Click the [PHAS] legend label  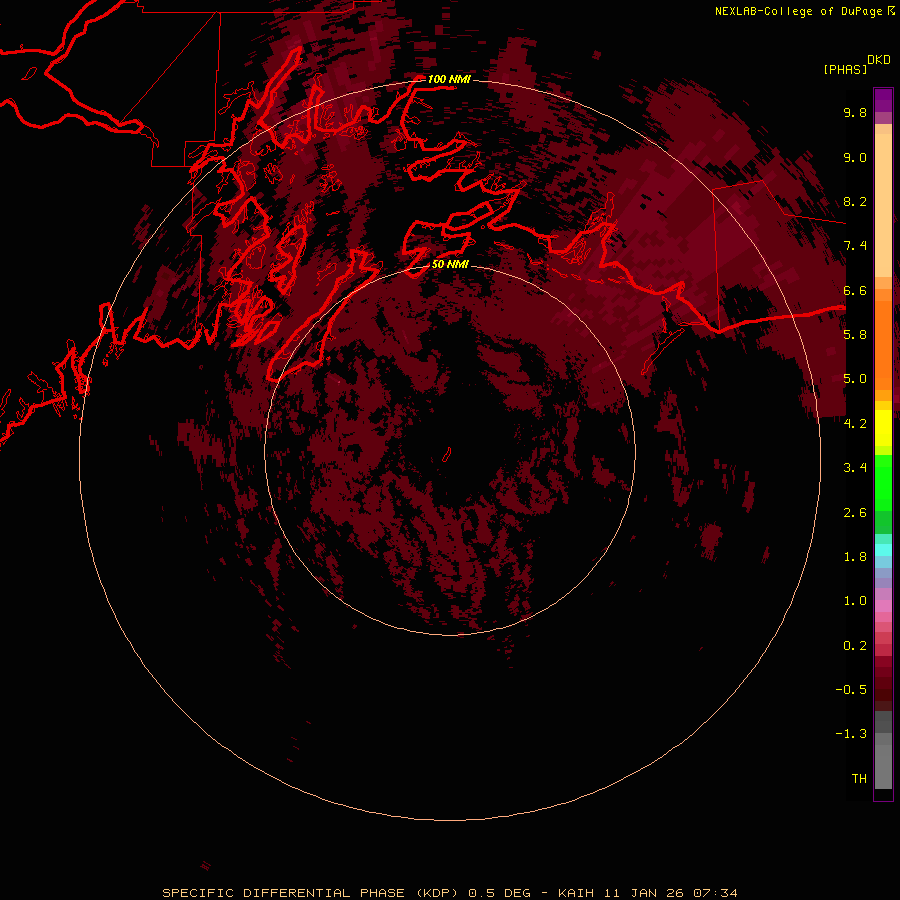[x=845, y=69]
